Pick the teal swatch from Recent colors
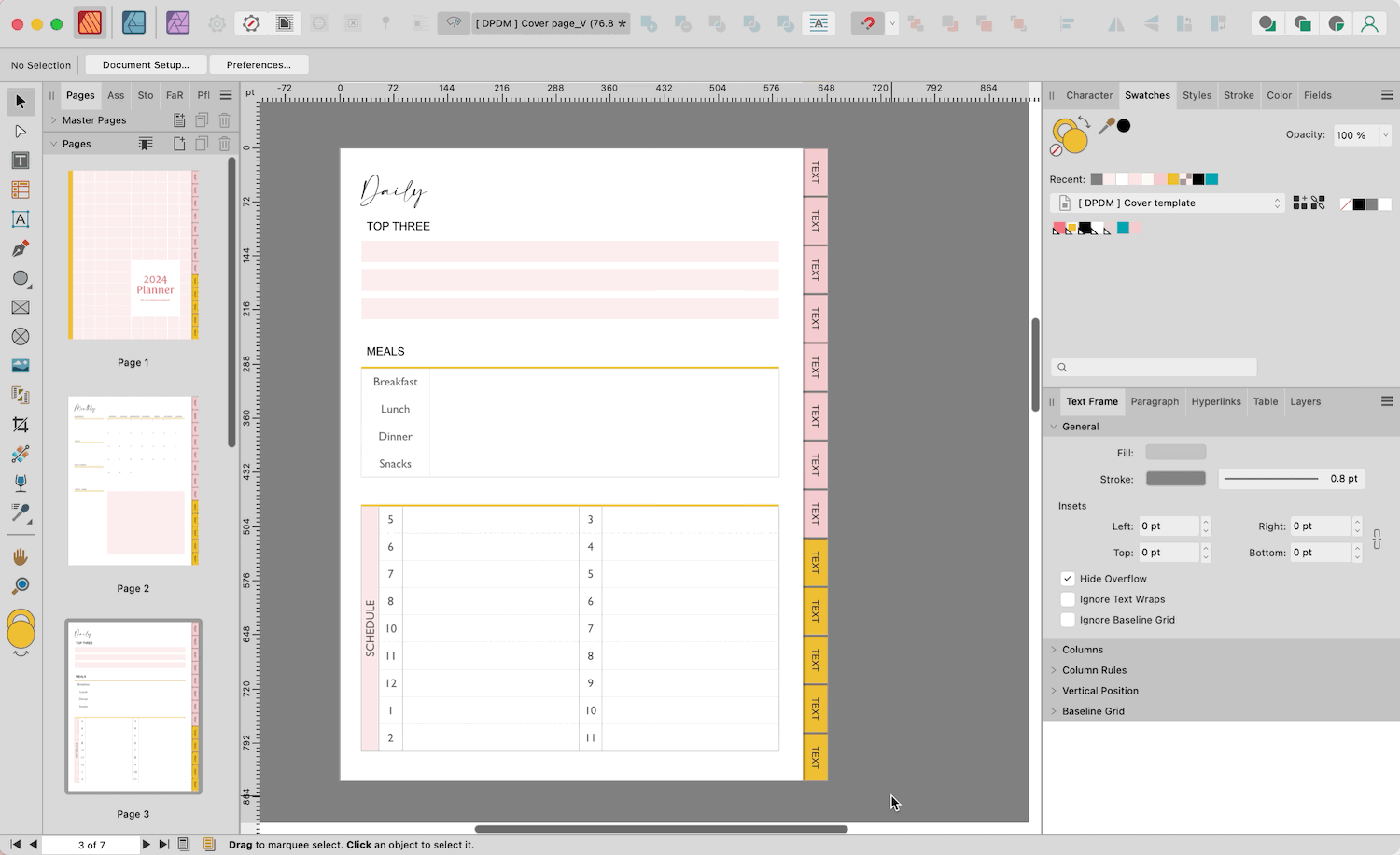The image size is (1400, 855). [x=1212, y=178]
